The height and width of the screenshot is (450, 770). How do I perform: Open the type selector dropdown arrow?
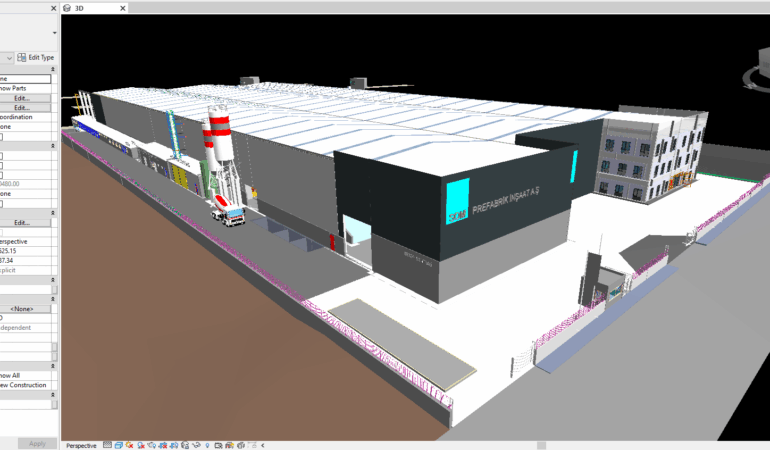click(7, 58)
